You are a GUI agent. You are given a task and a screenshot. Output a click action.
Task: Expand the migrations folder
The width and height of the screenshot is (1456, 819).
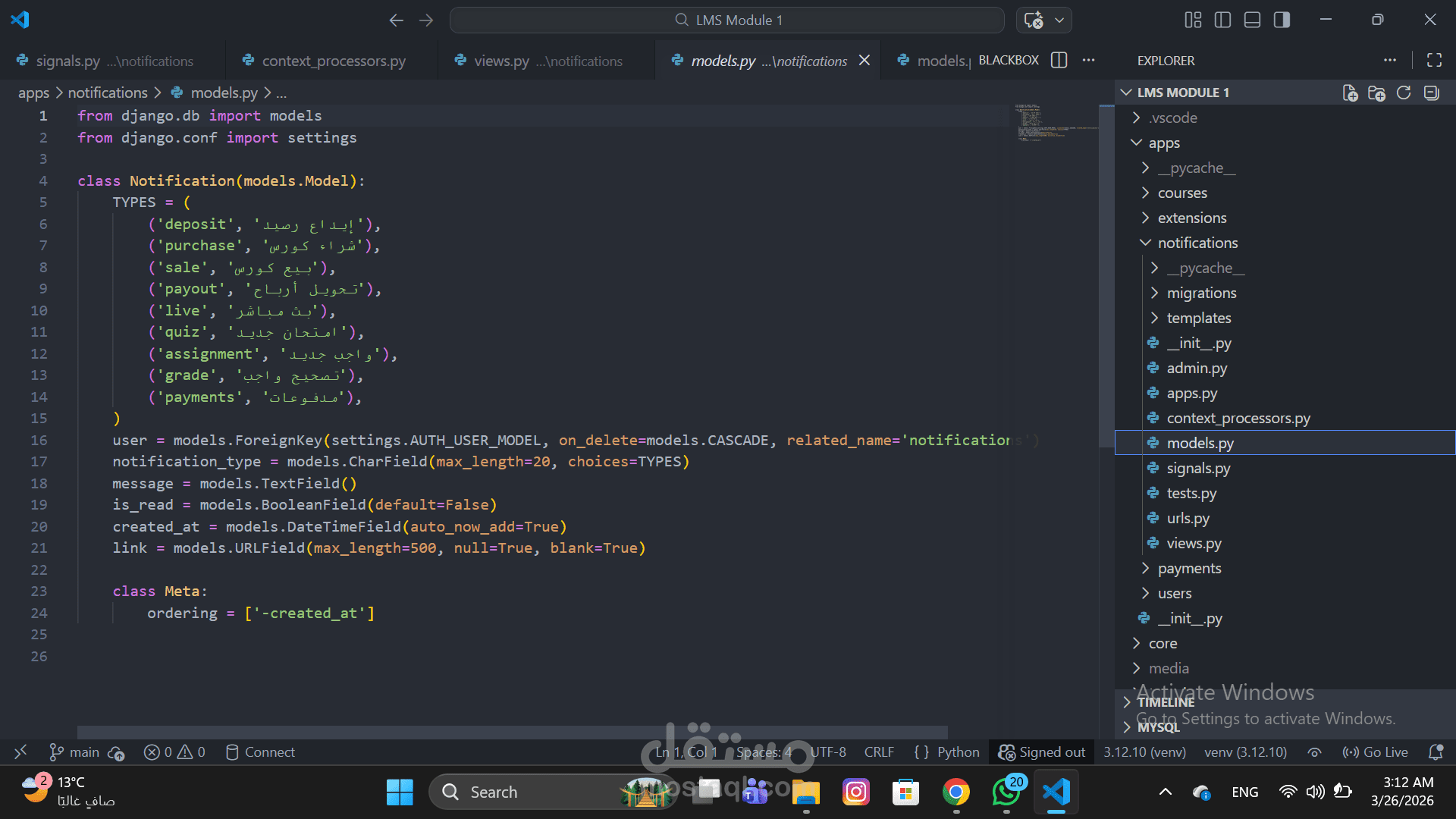point(1201,293)
